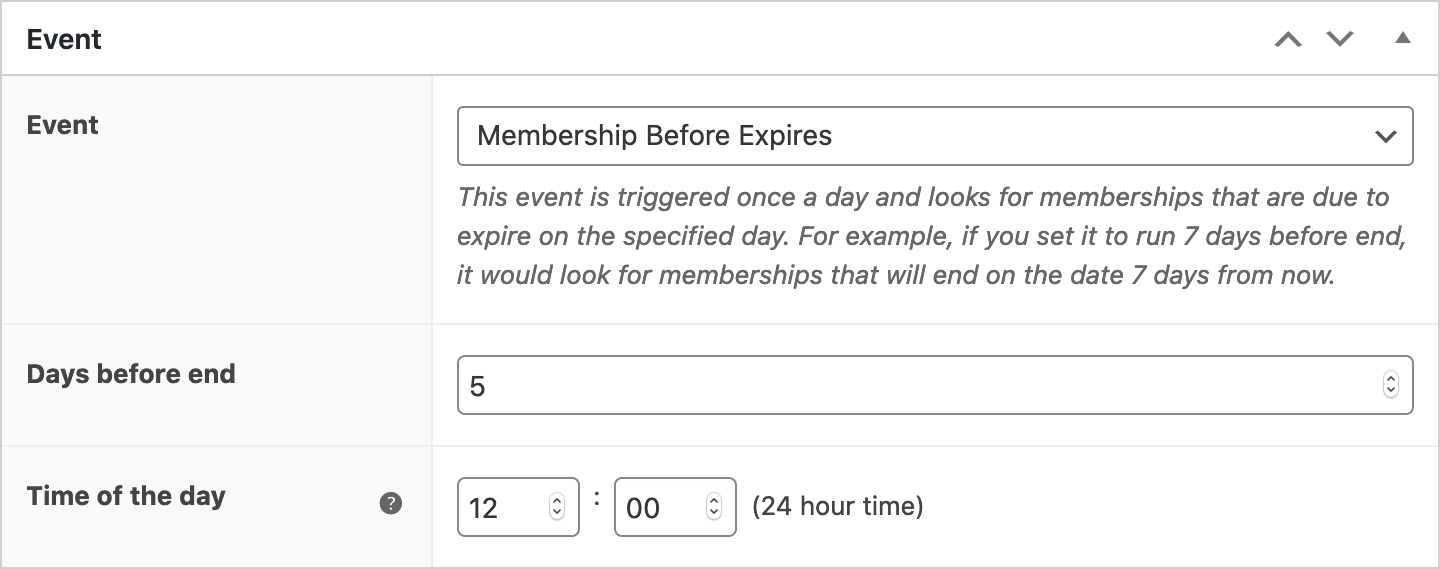Click the Event row label
This screenshot has height=569, width=1440.
62,125
